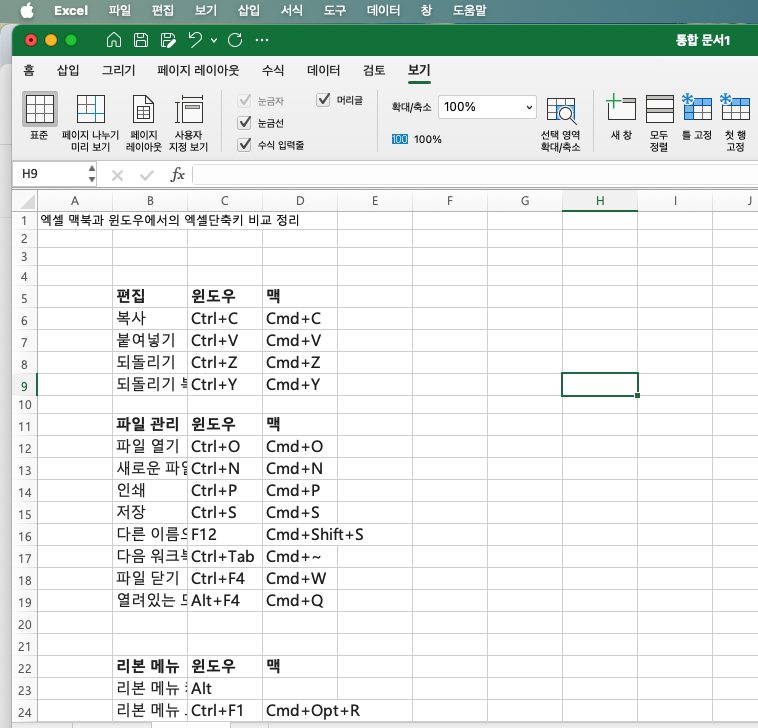Viewport: 758px width, 728px height.
Task: Toggle the 머리글 headings checkbox
Action: pyautogui.click(x=323, y=100)
